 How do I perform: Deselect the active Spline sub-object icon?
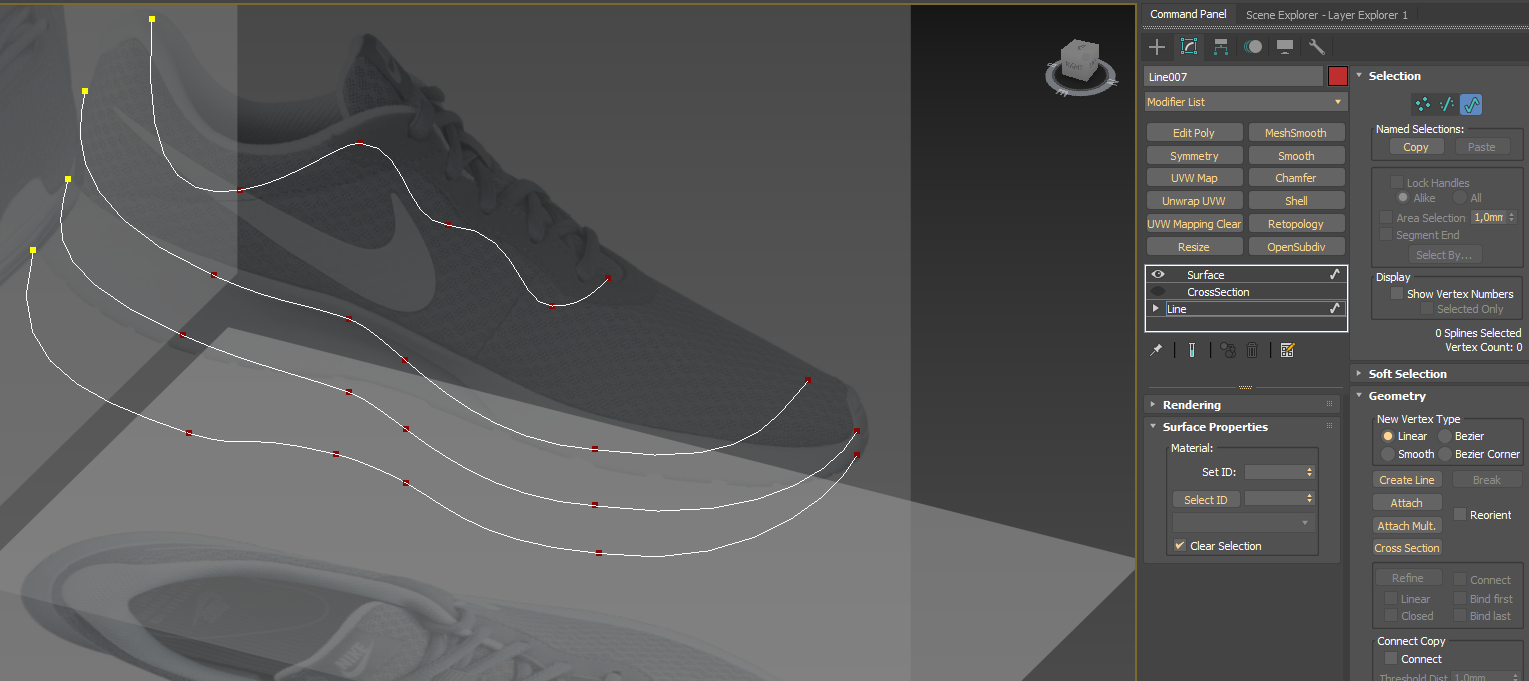click(x=1470, y=104)
